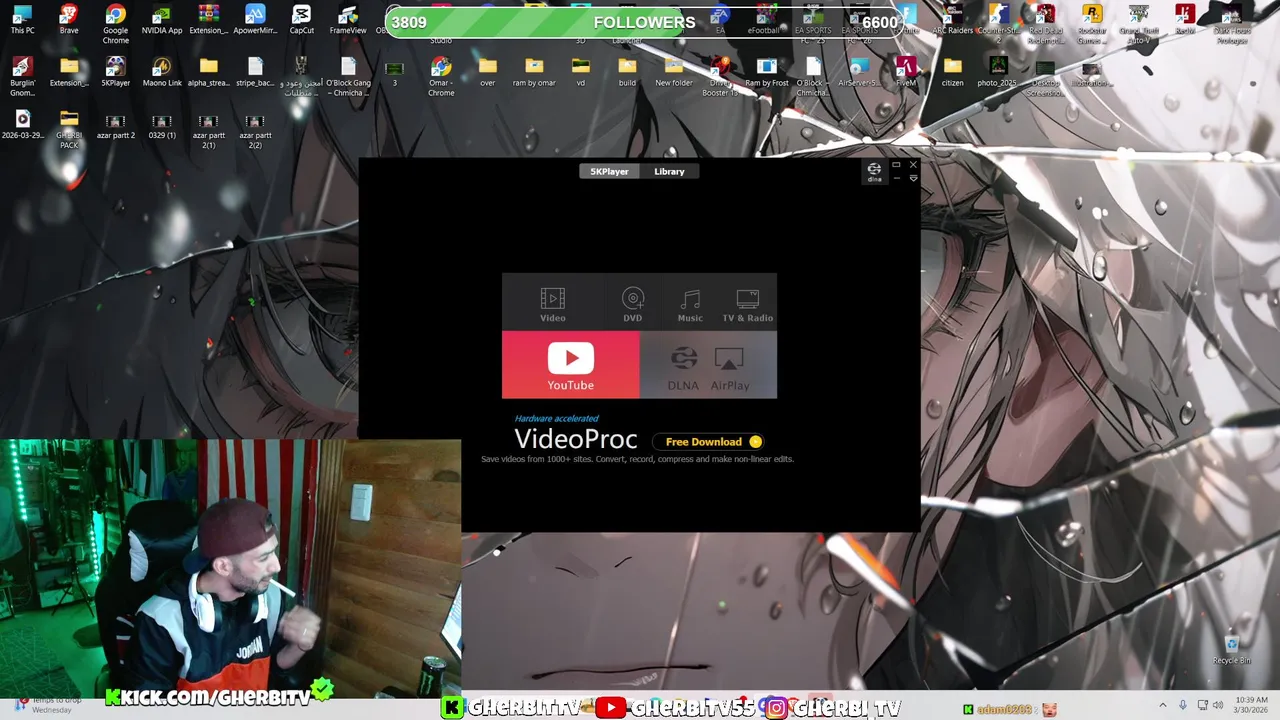Image resolution: width=1280 pixels, height=720 pixels.
Task: Open 'ram by omar' folder
Action: (x=534, y=72)
